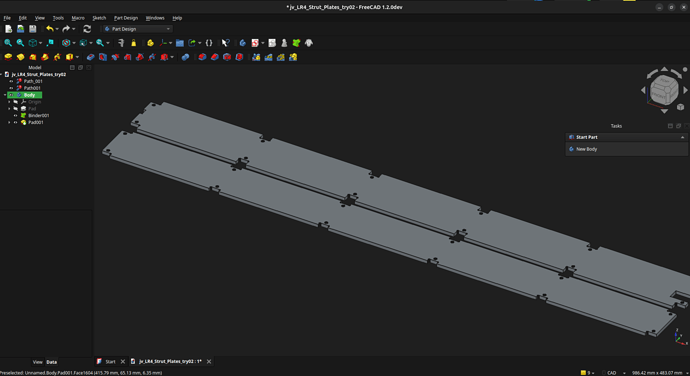Close the Start tab
This screenshot has width=690, height=376.
(x=123, y=361)
